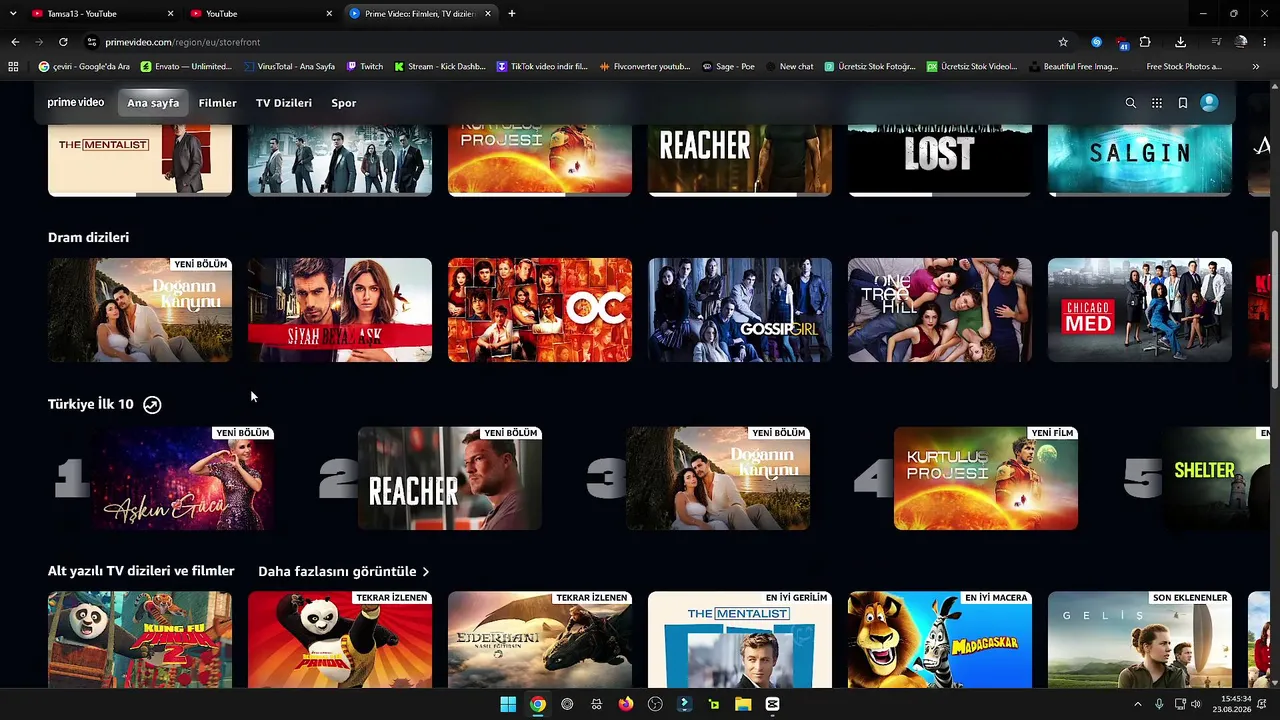
Task: Open the Twitch bookmark
Action: (x=365, y=67)
